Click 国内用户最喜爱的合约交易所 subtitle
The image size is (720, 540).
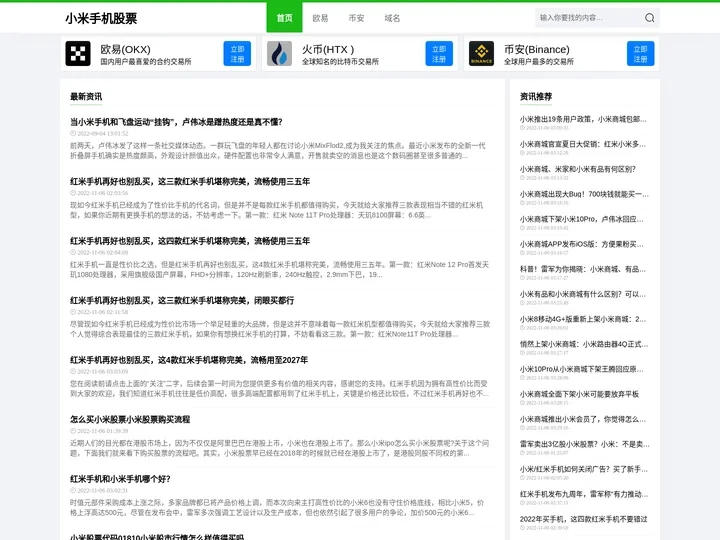coord(146,62)
